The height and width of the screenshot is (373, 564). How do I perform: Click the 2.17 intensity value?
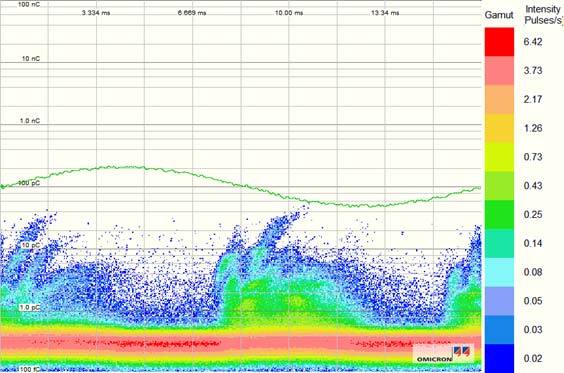(533, 99)
